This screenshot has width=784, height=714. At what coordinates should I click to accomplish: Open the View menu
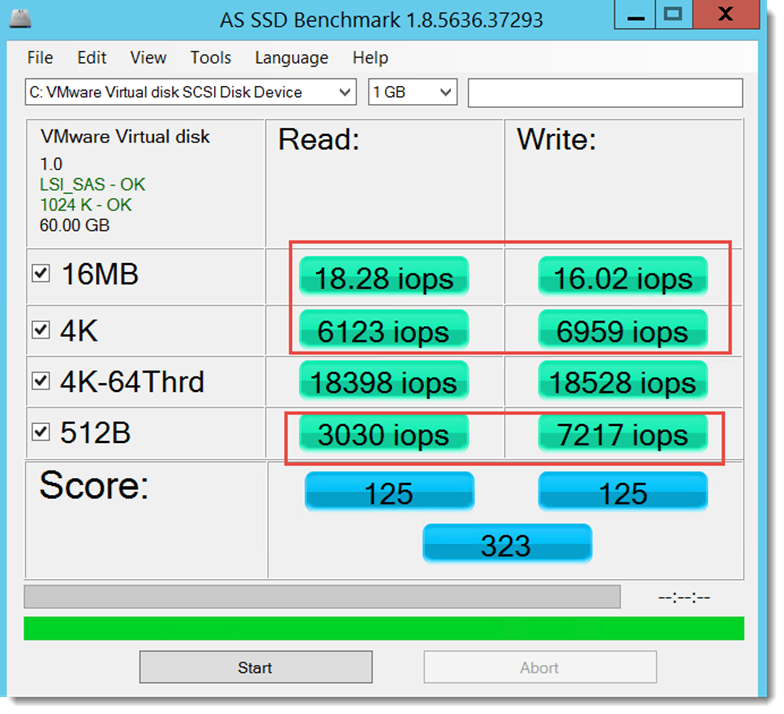148,58
